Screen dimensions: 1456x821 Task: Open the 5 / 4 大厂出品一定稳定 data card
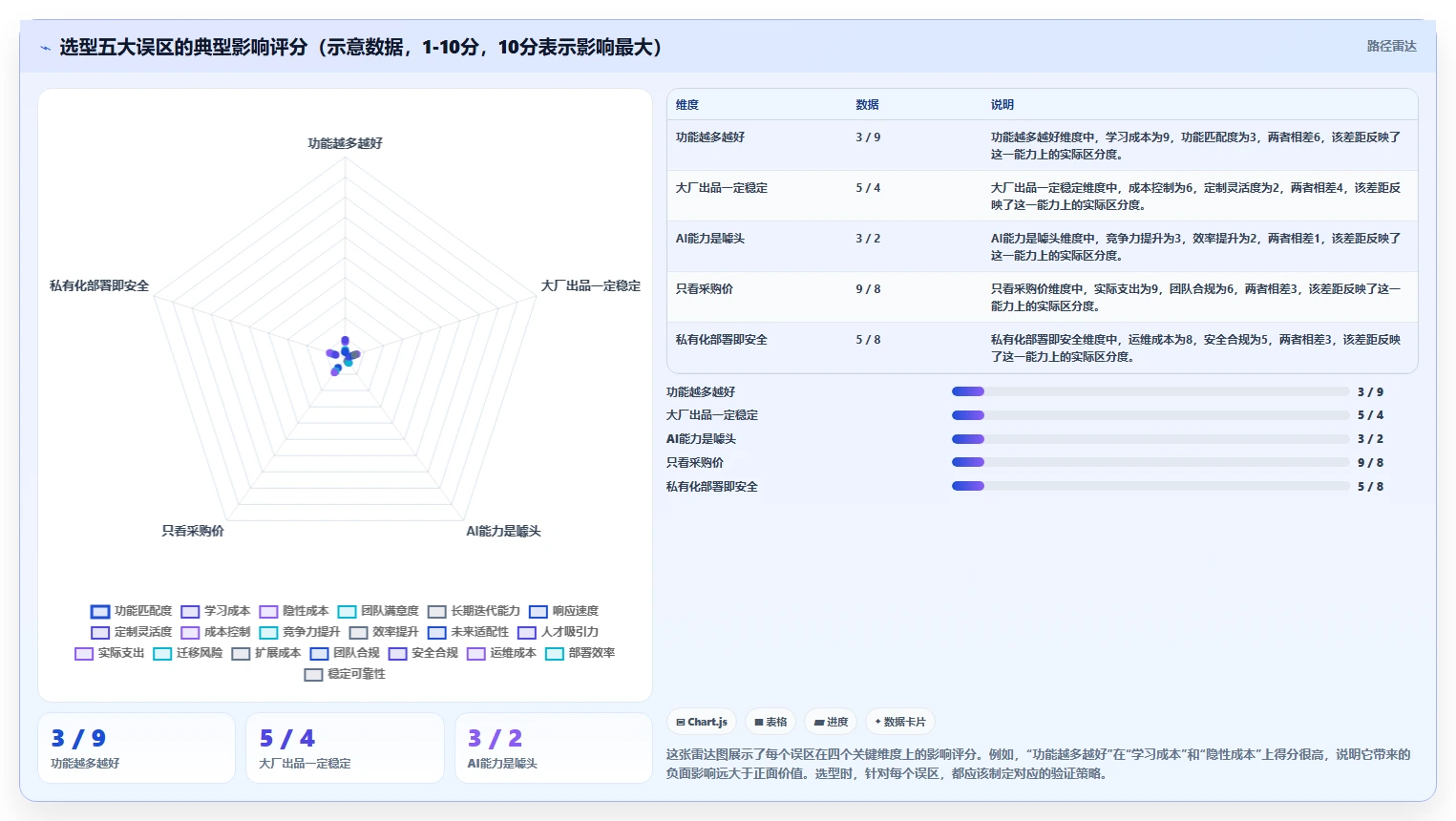[x=345, y=747]
